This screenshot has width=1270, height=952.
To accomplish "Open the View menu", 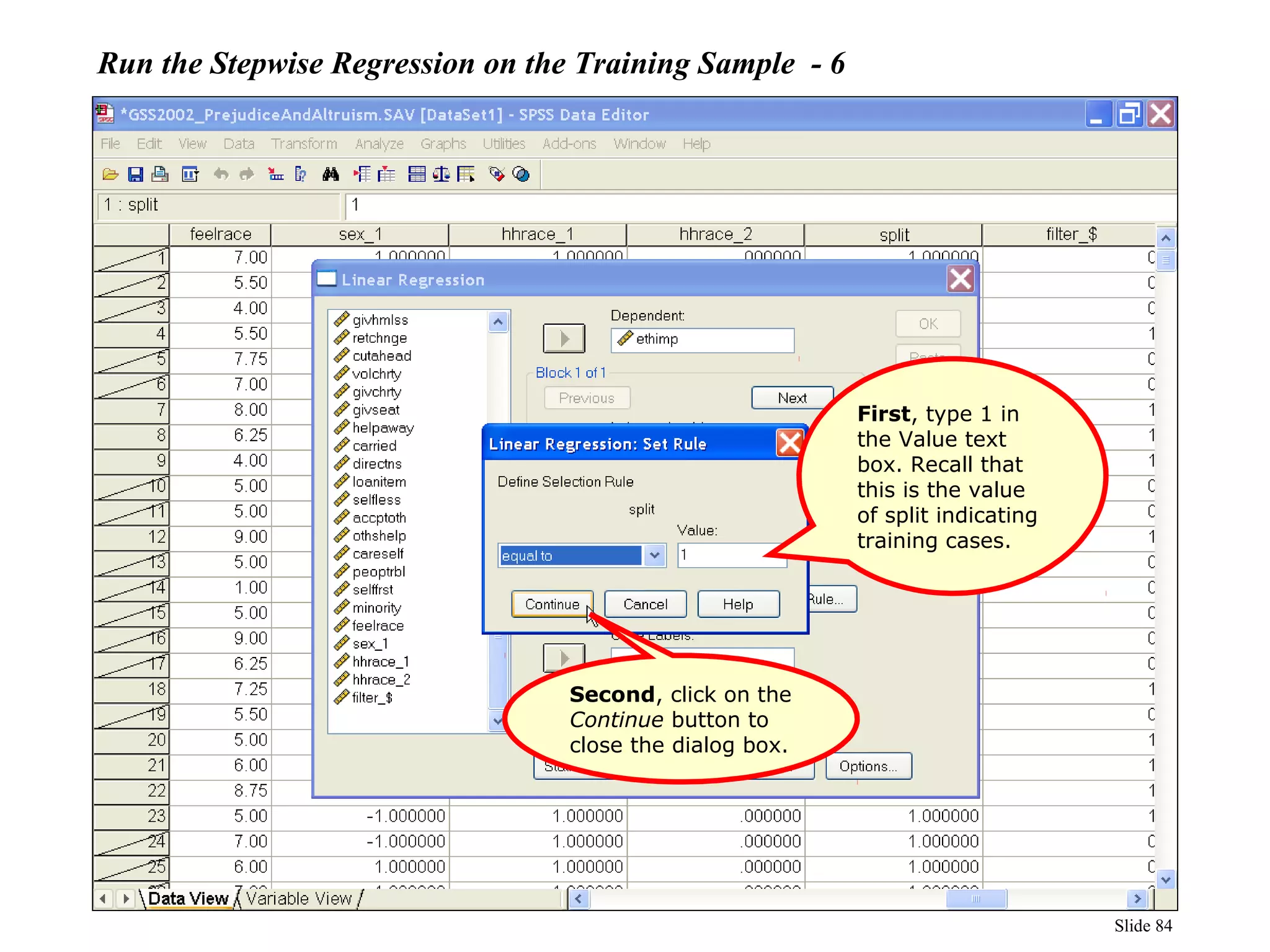I will point(192,144).
